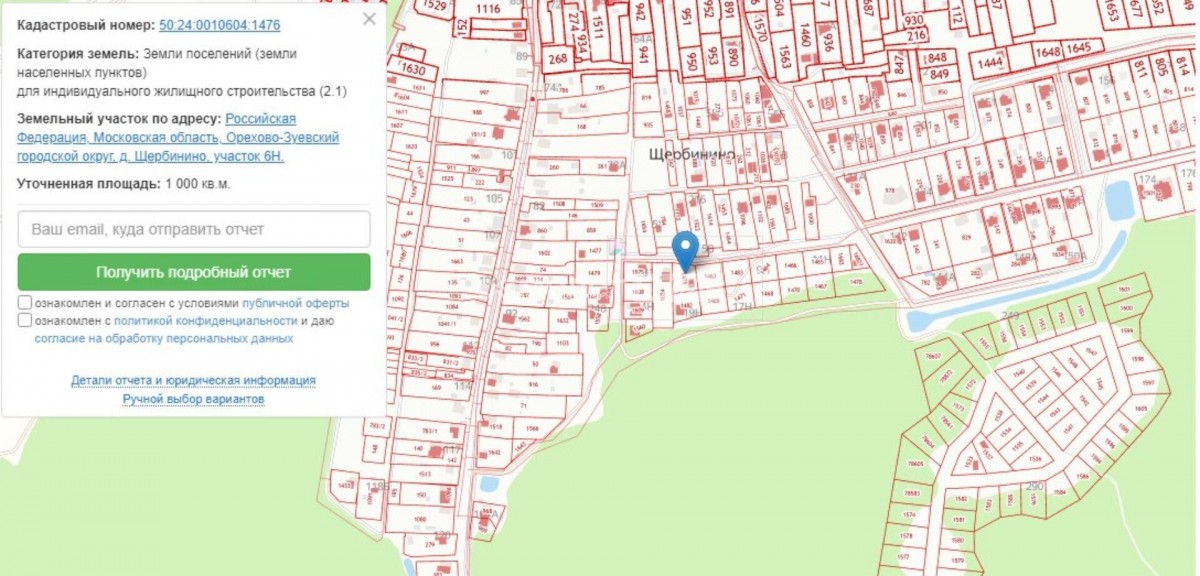The width and height of the screenshot is (1200, 576).
Task: Open cadastral number 50:24:0010604:1476 link
Action: (x=219, y=24)
